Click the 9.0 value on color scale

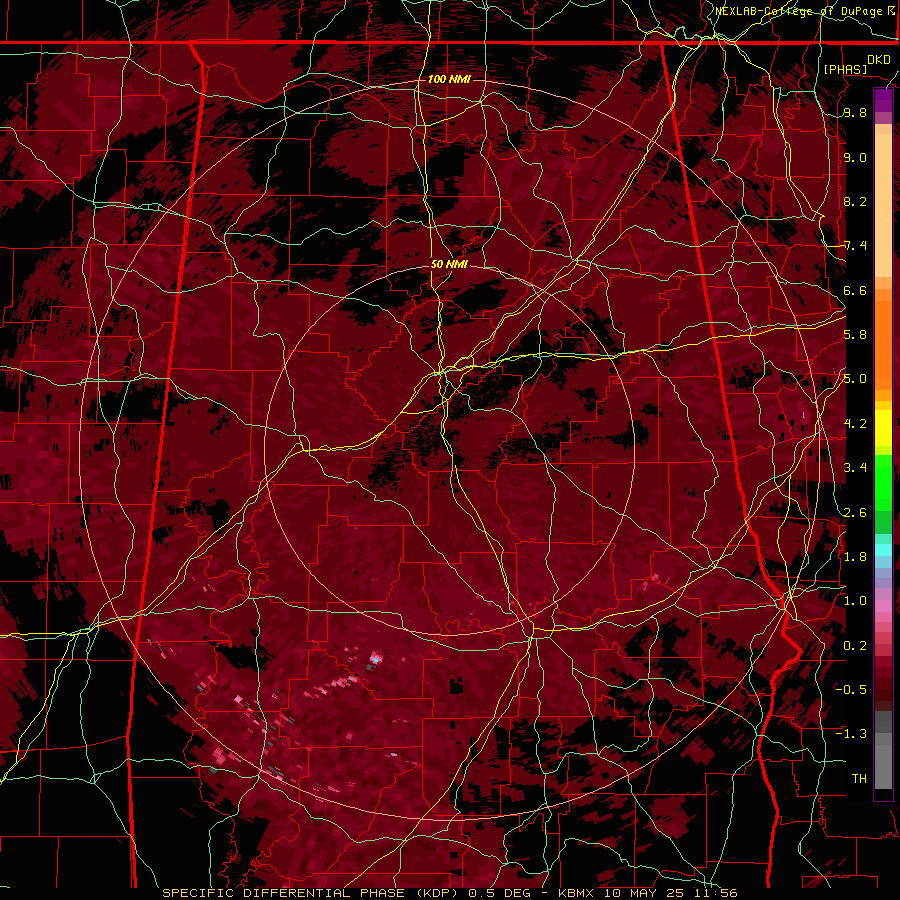coord(855,157)
